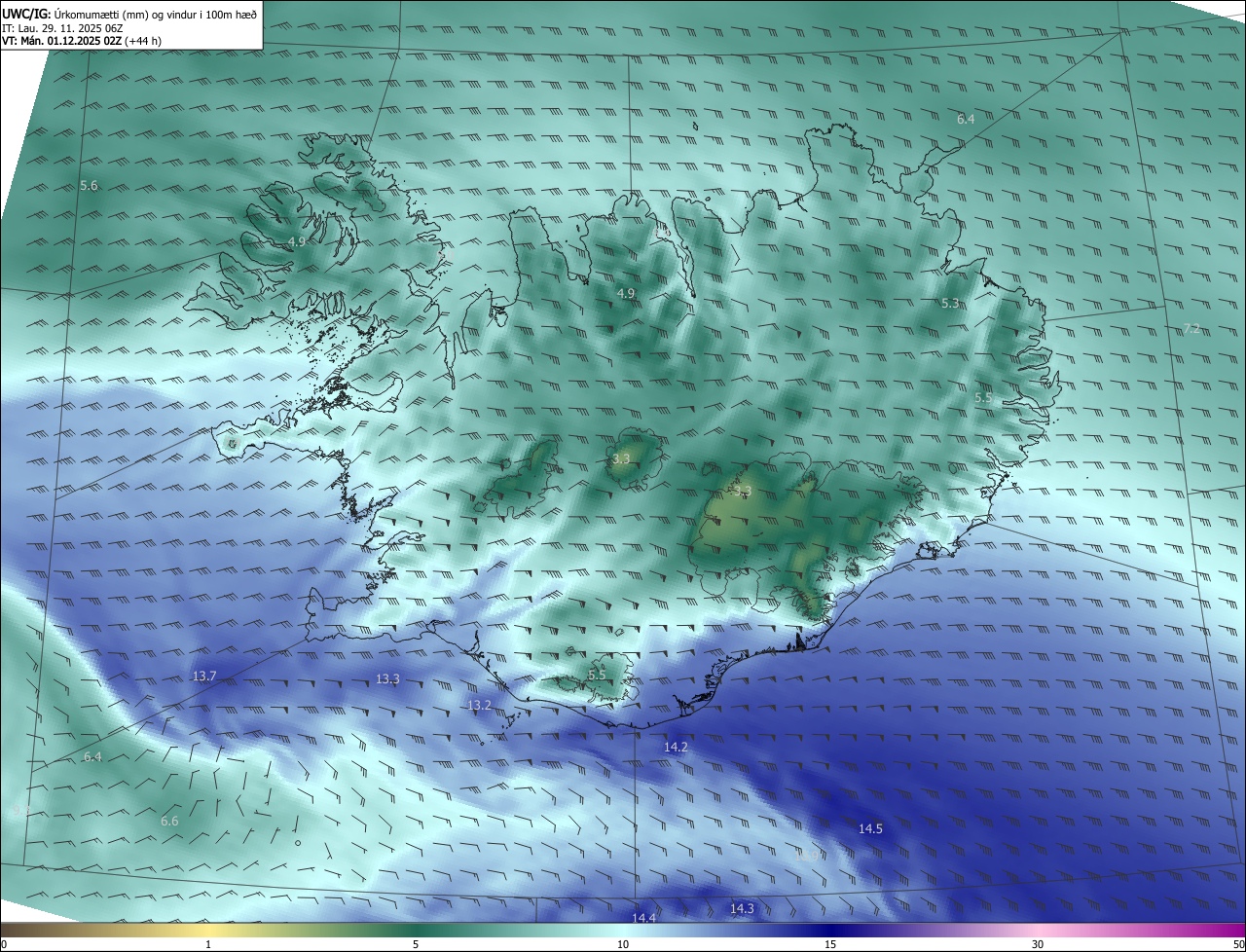Click the 1 tick on the color scale
Image resolution: width=1246 pixels, height=952 pixels.
pos(208,944)
